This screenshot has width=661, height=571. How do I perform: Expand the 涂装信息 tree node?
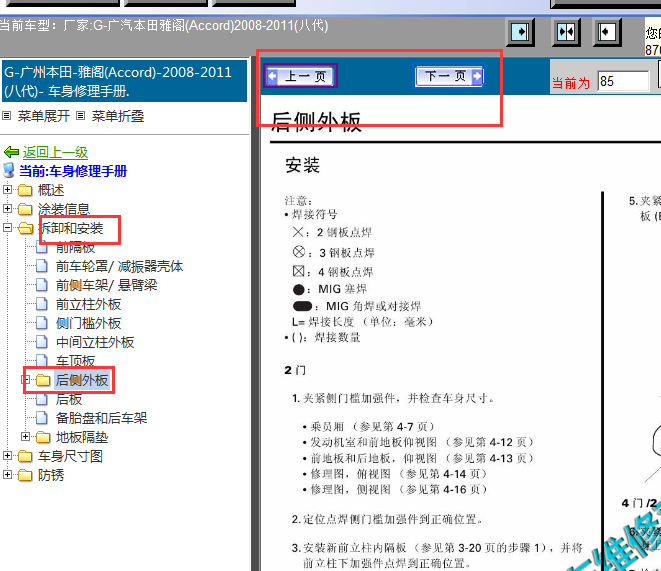click(7, 209)
